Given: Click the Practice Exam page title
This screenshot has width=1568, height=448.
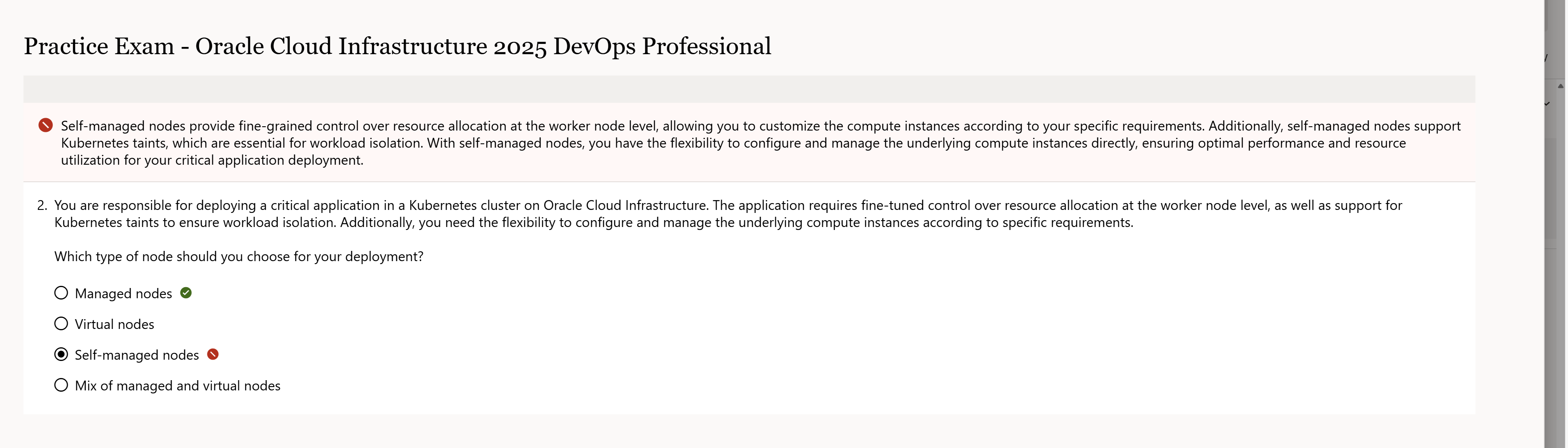Looking at the screenshot, I should (x=397, y=46).
